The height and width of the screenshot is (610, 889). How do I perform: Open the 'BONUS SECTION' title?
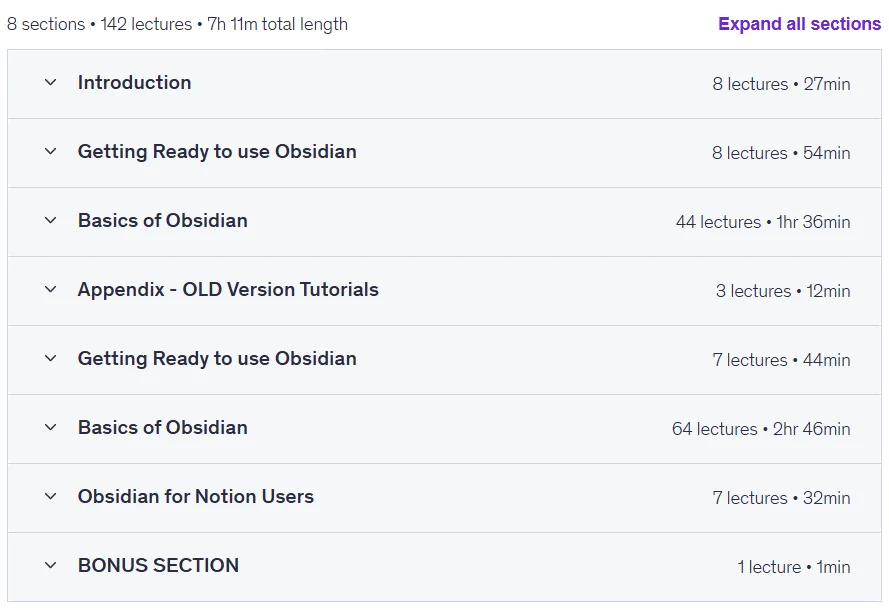pos(158,565)
